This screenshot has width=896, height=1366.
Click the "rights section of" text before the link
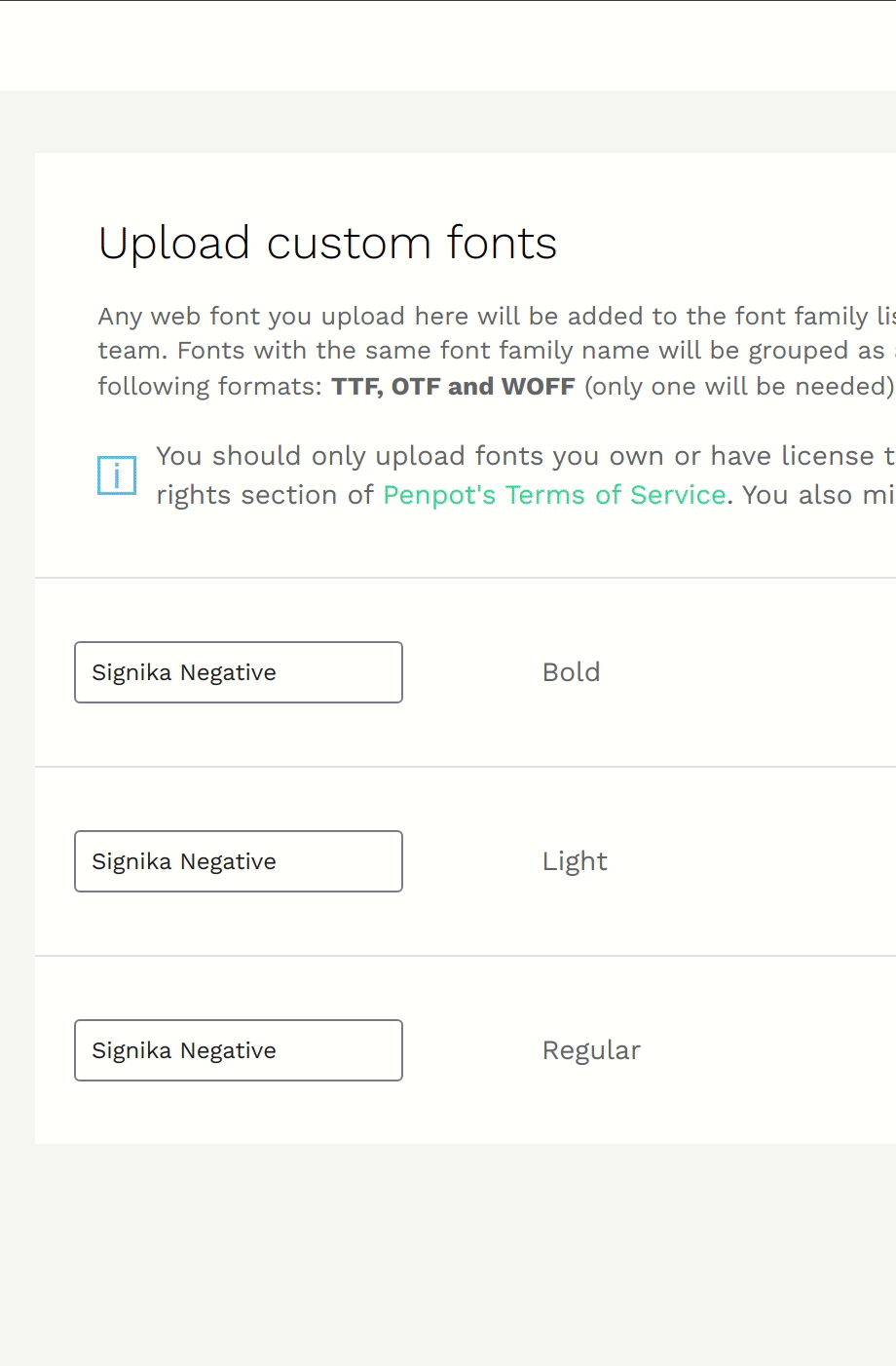pos(265,495)
